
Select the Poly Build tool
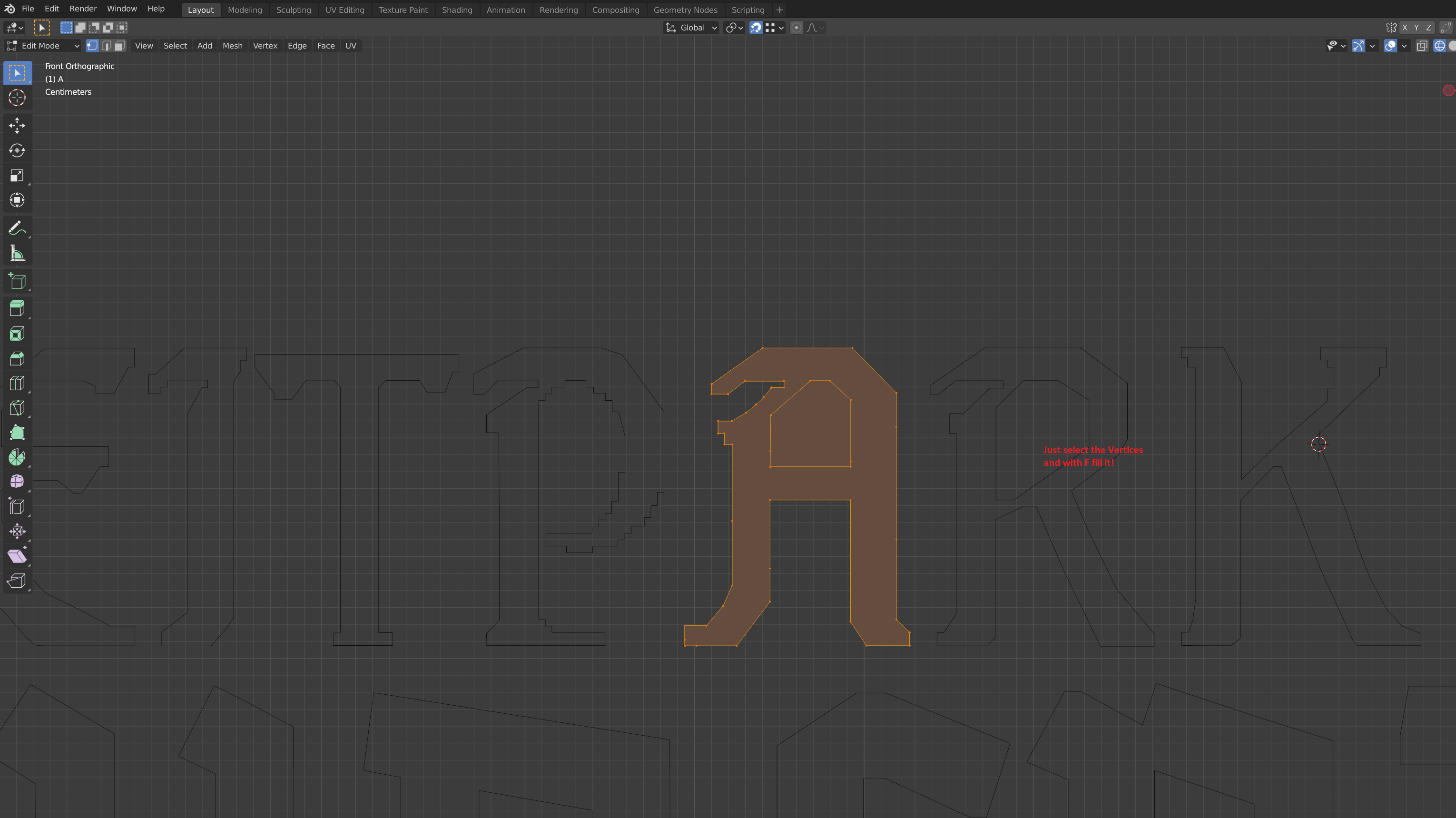[x=17, y=433]
